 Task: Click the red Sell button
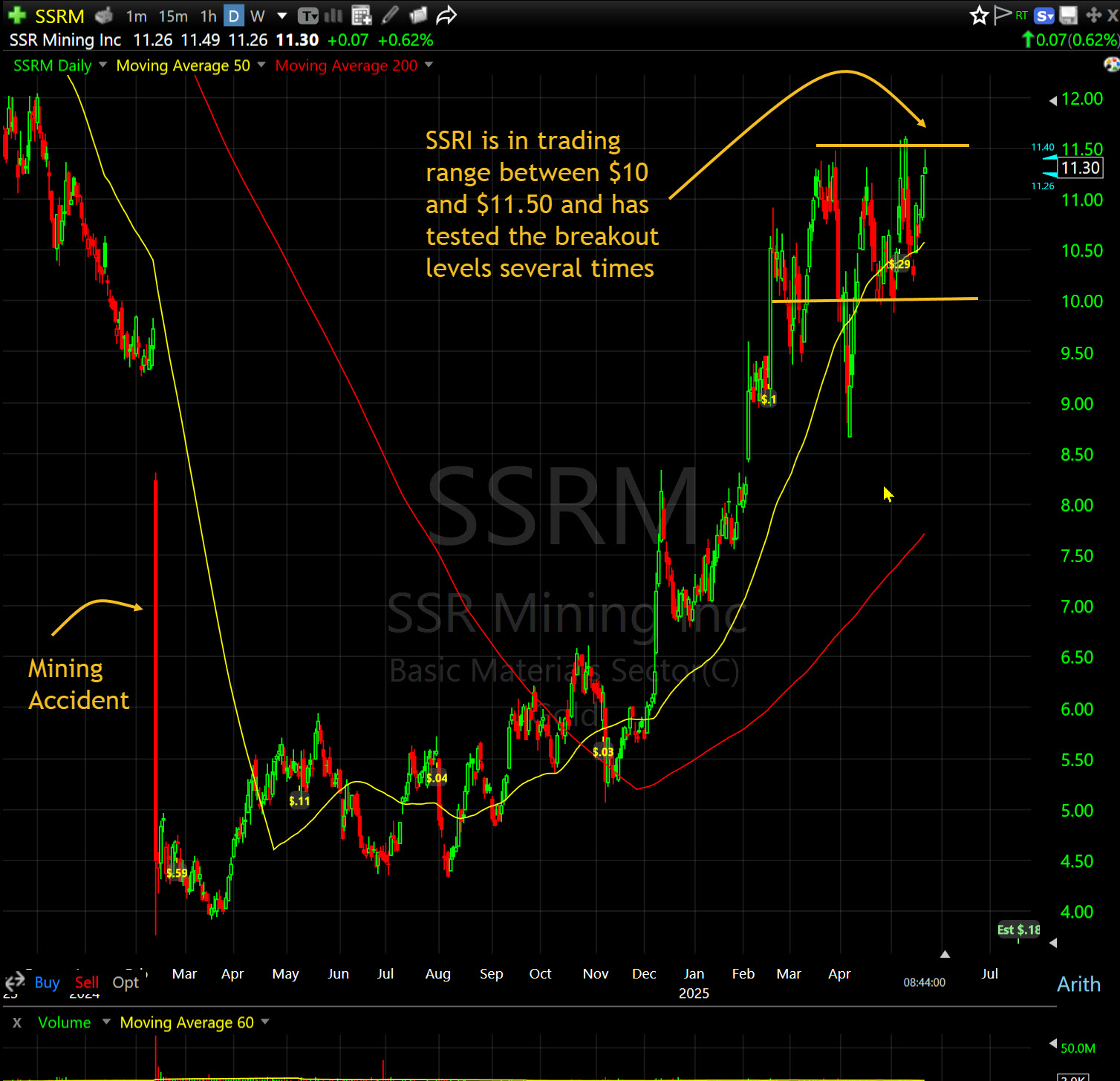[x=87, y=982]
